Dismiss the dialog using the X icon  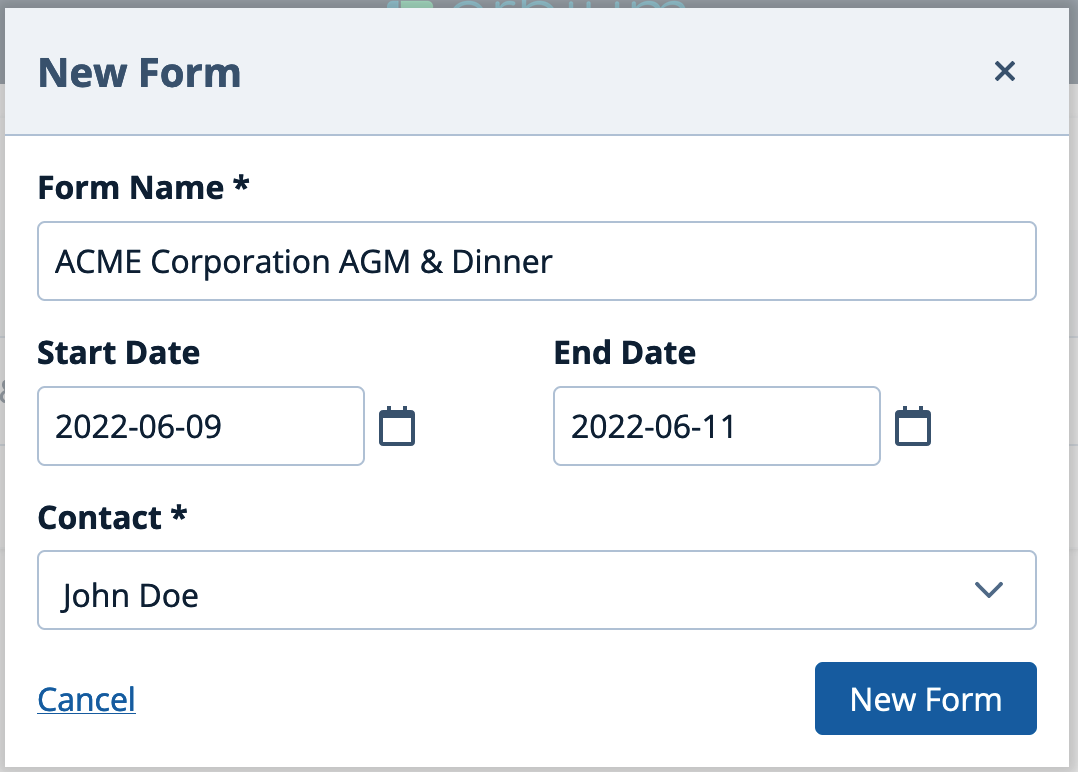pyautogui.click(x=1004, y=71)
